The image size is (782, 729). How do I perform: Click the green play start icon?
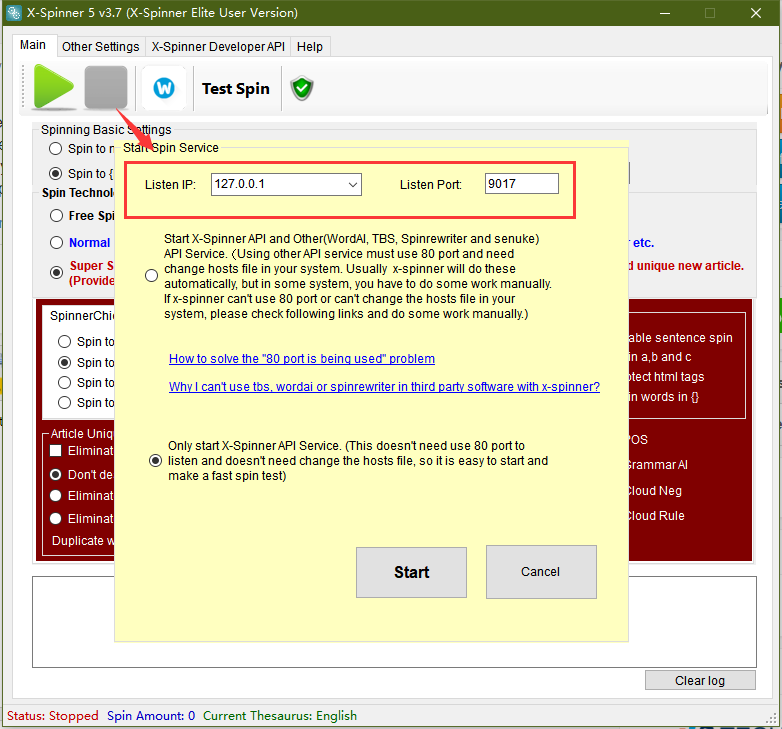click(53, 87)
